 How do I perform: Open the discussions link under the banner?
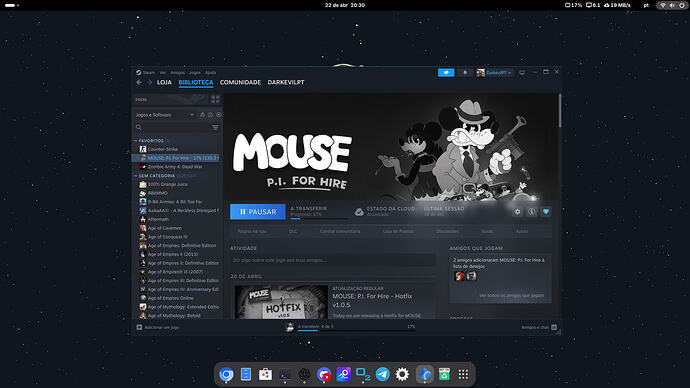tap(448, 231)
